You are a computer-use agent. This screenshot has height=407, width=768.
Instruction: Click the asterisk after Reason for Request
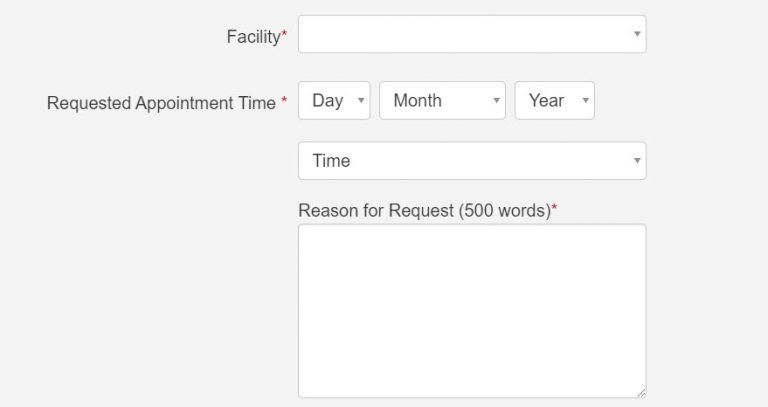[554, 209]
